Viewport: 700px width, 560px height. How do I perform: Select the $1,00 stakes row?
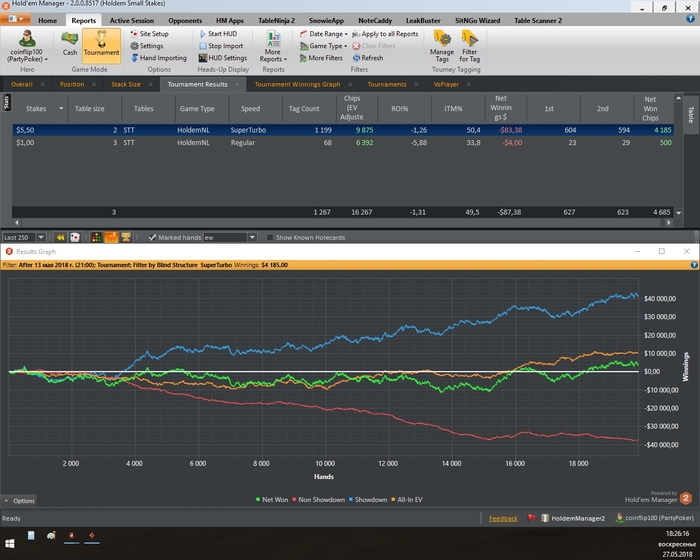[342, 142]
